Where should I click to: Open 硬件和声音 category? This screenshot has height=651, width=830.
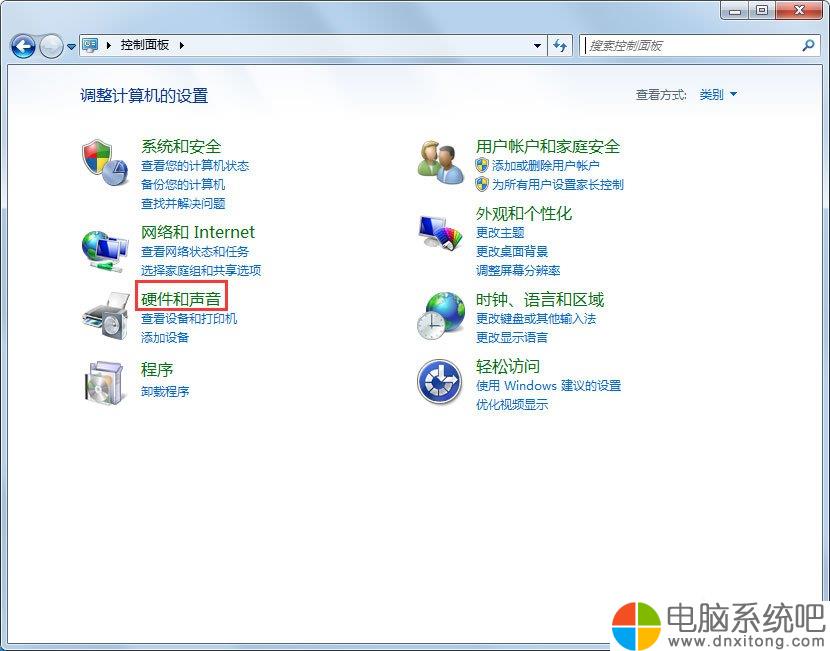[181, 299]
